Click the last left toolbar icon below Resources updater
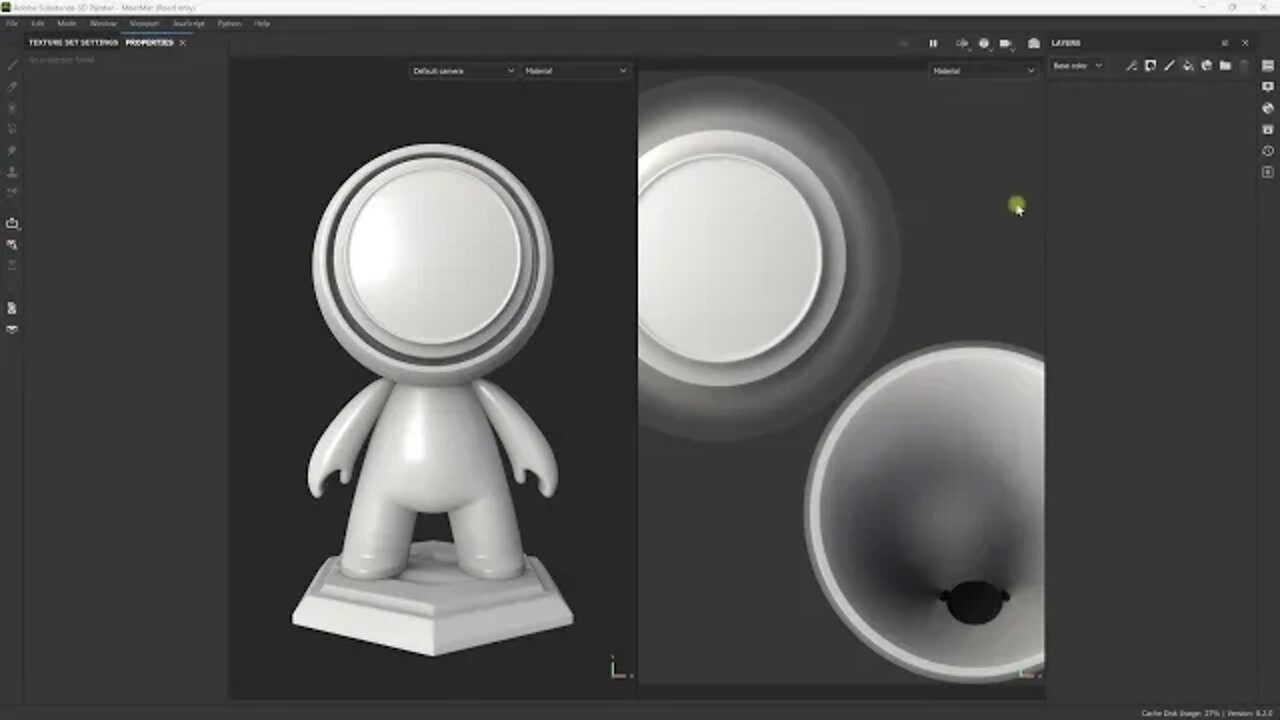This screenshot has height=720, width=1280. 12,329
